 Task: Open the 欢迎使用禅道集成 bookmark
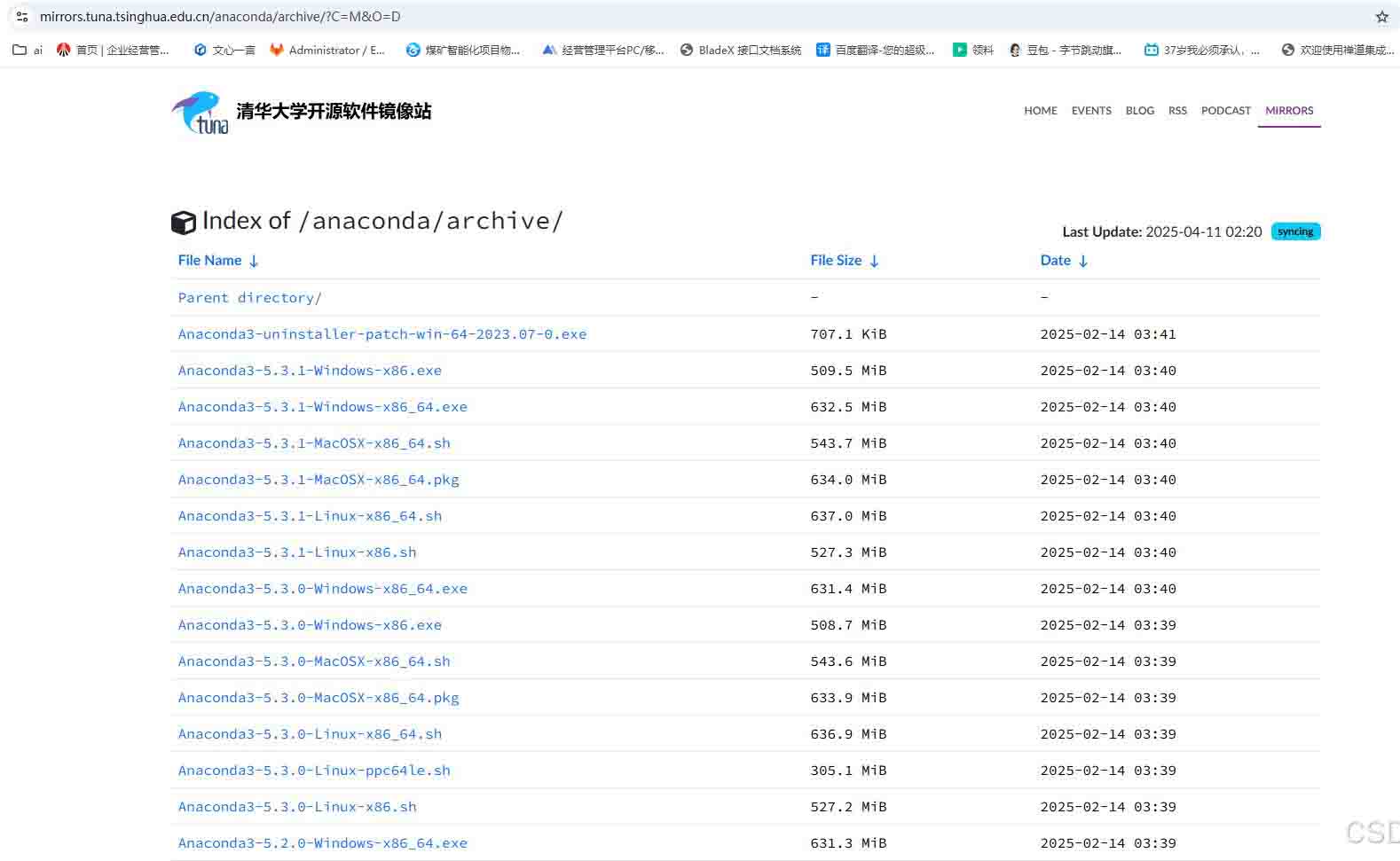pyautogui.click(x=1338, y=51)
